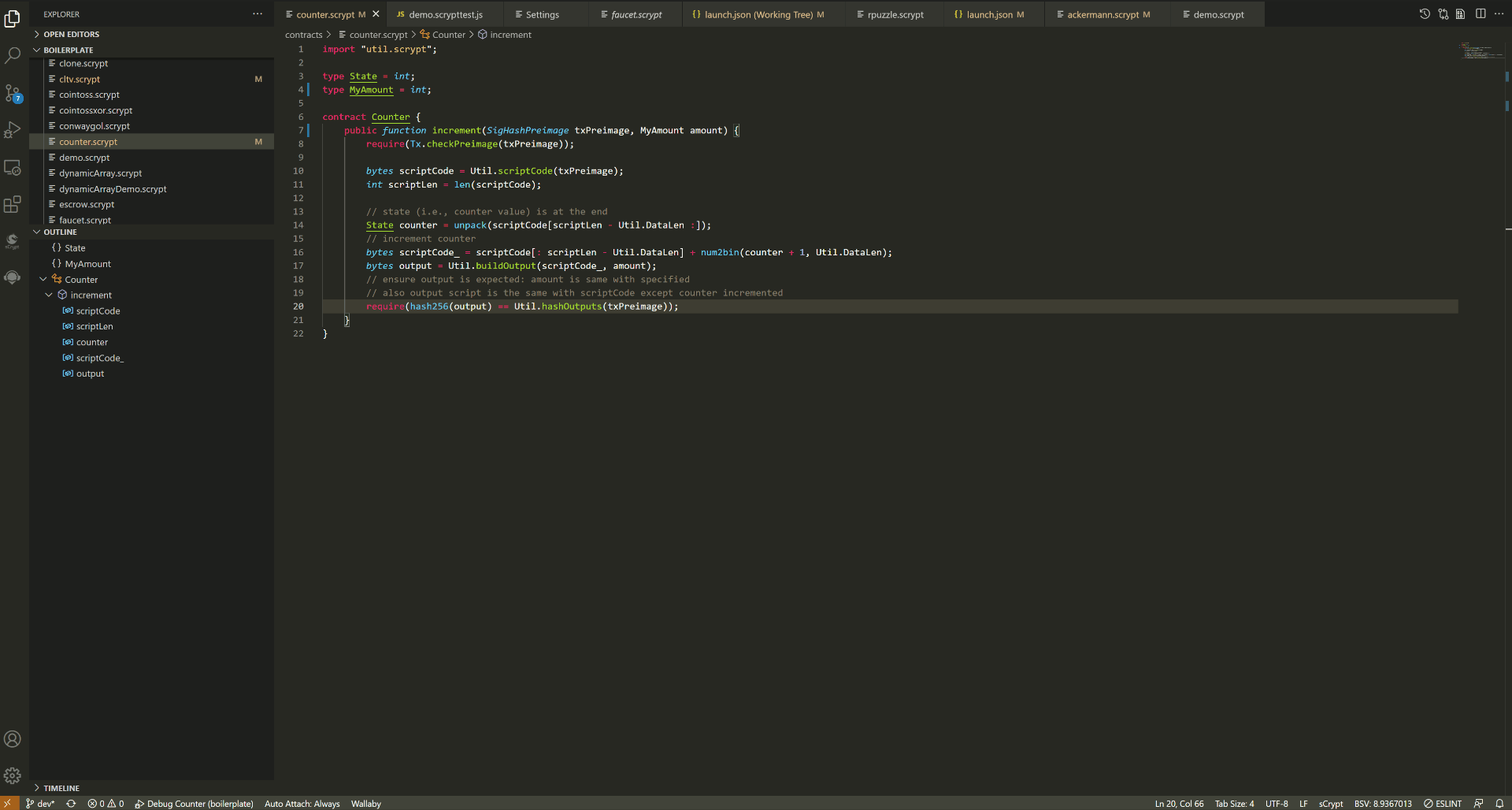
Task: Toggle Auto Attach: Always setting
Action: pyautogui.click(x=302, y=804)
